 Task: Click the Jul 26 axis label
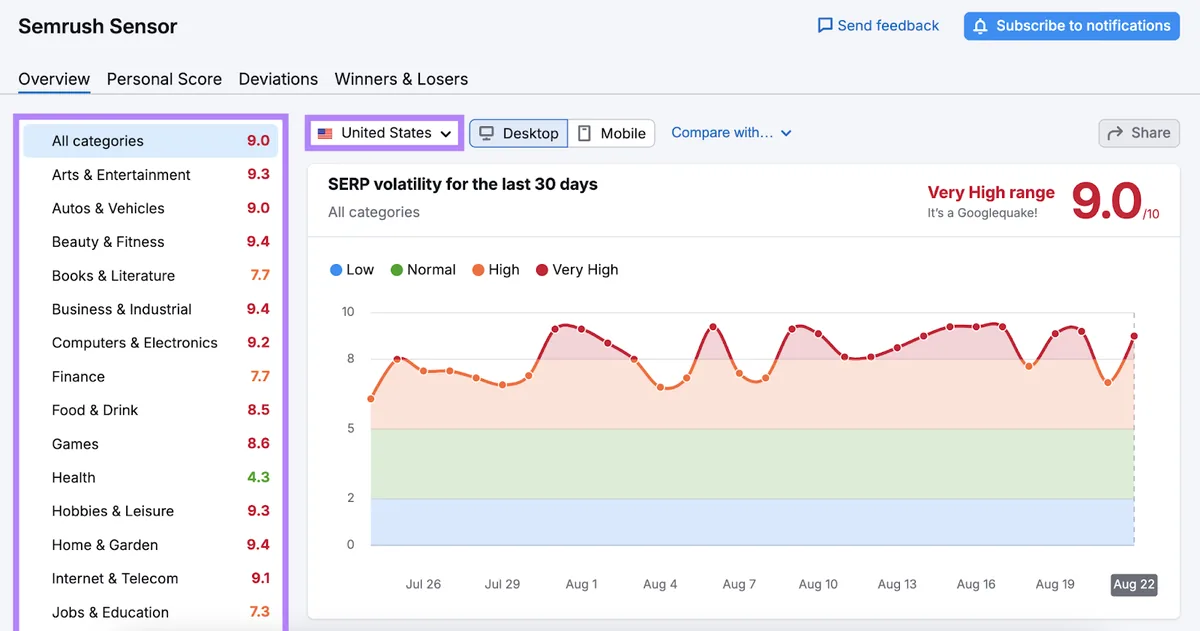click(423, 584)
